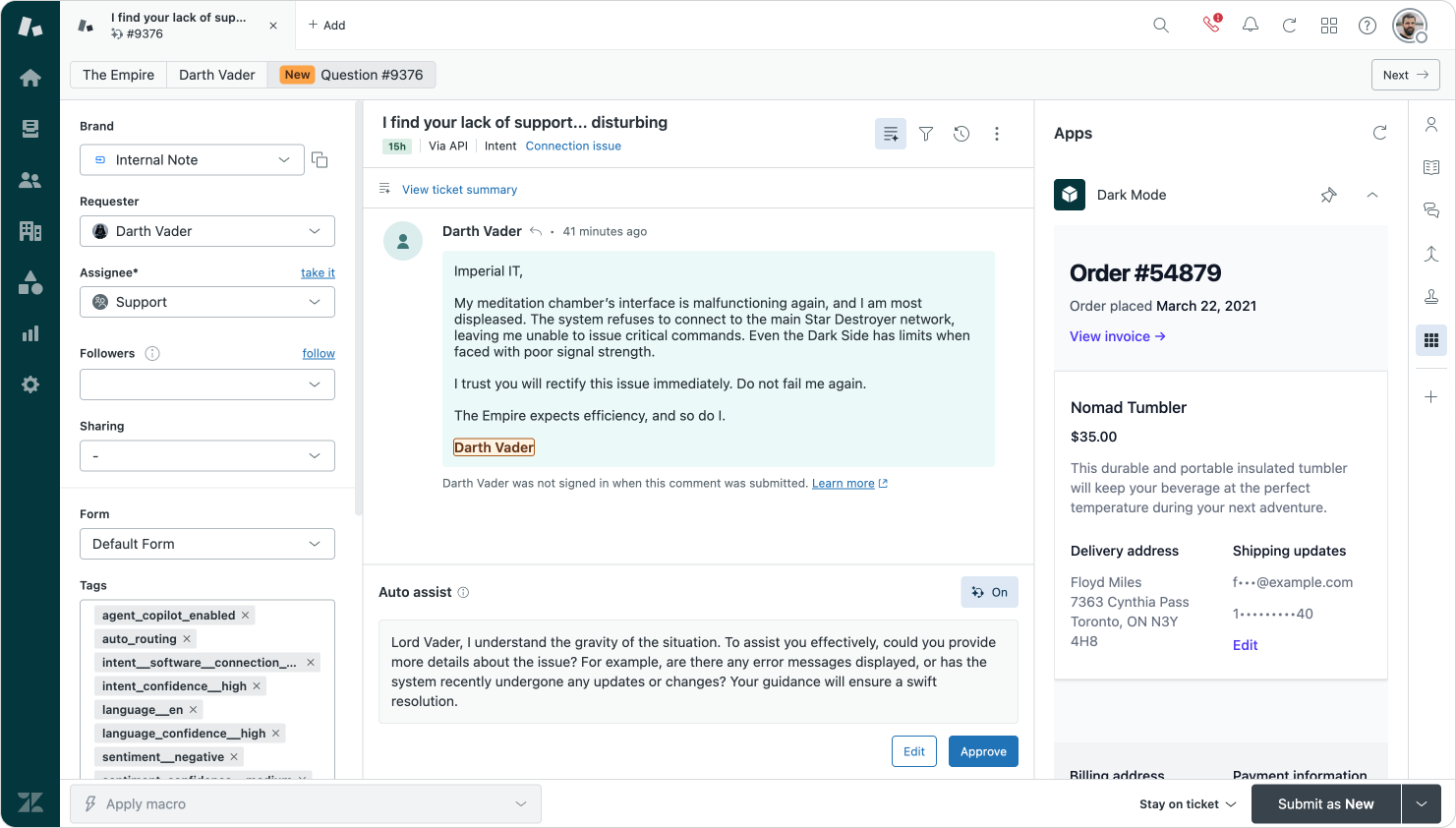Open the products grid icon
Image resolution: width=1456 pixels, height=828 pixels.
pyautogui.click(x=1329, y=26)
